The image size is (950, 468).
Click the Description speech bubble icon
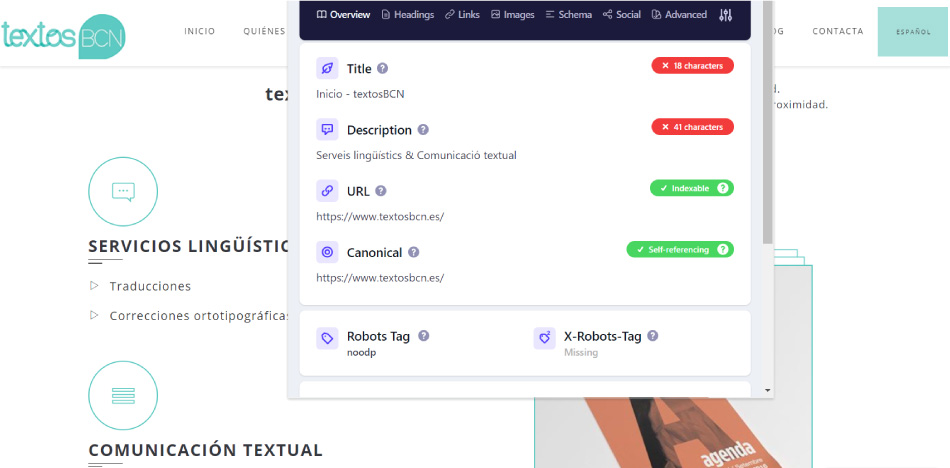tap(327, 130)
